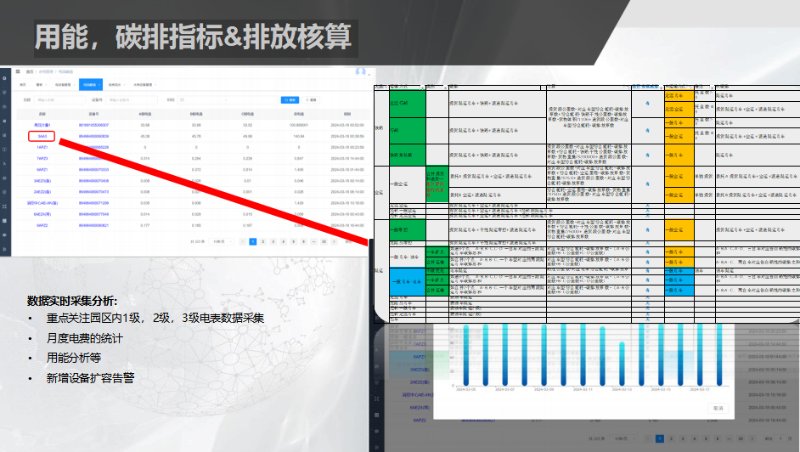Open page-size dropdown in lower dimmed table

625,438
